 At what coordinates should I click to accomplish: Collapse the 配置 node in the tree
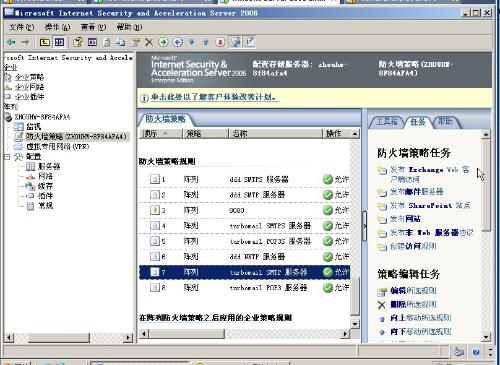click(x=7, y=156)
